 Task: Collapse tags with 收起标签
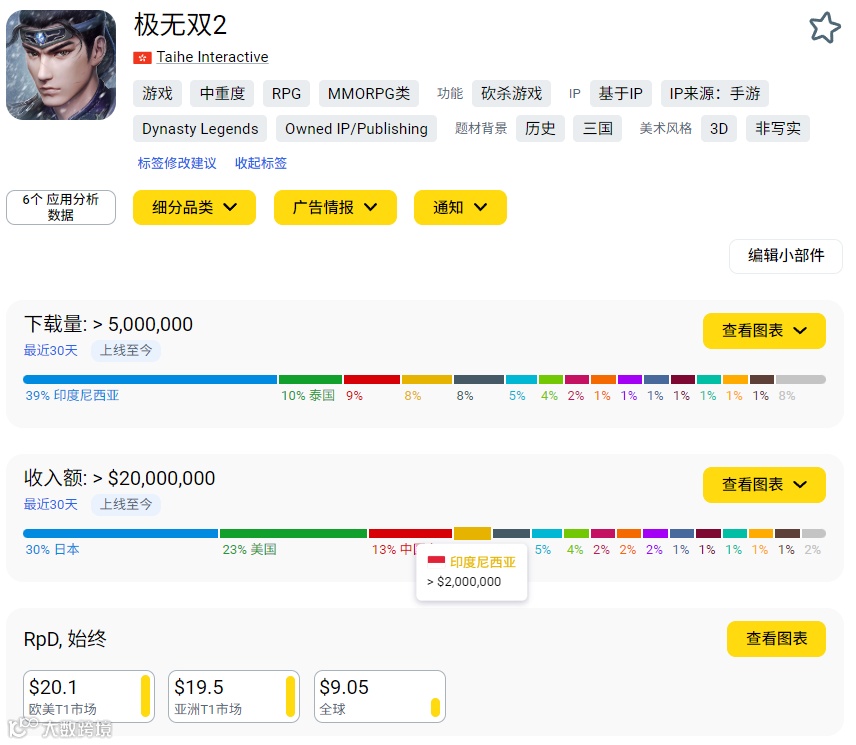coord(261,163)
